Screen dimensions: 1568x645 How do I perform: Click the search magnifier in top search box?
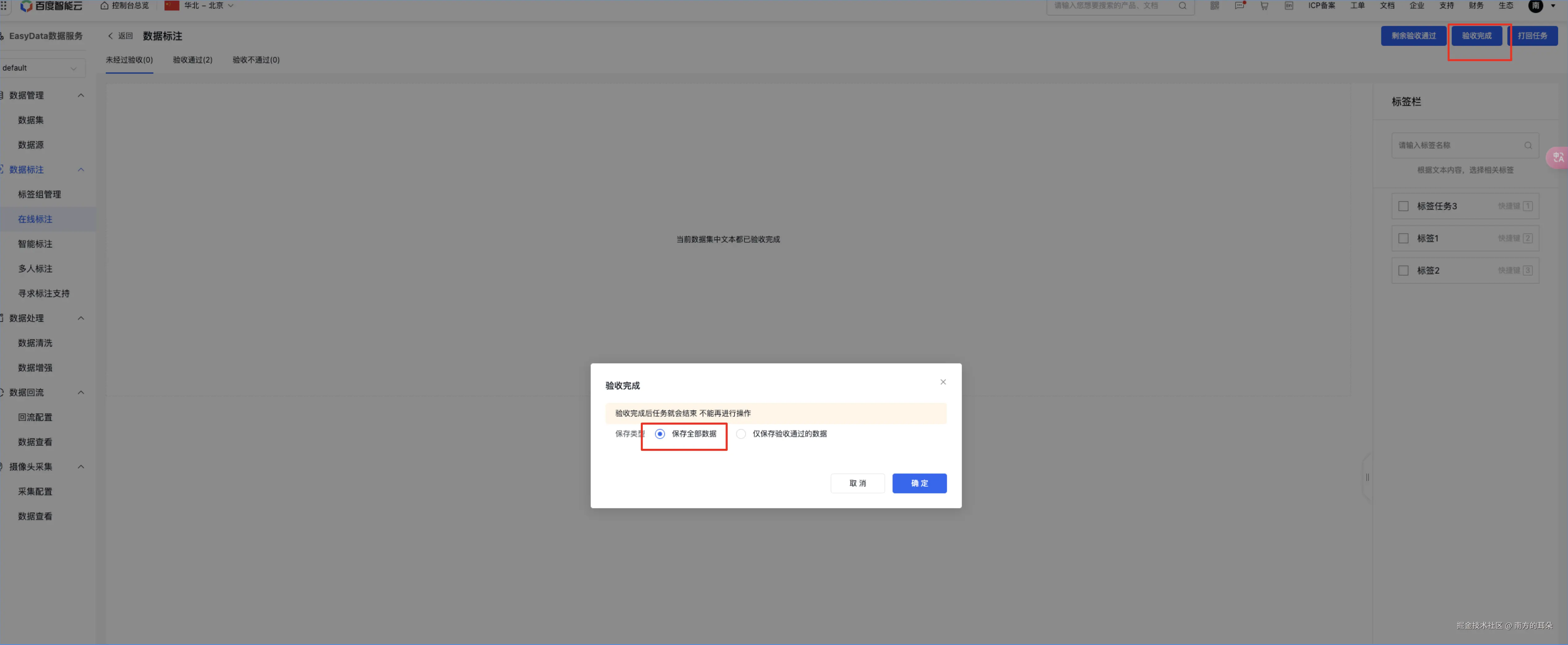pos(1182,6)
